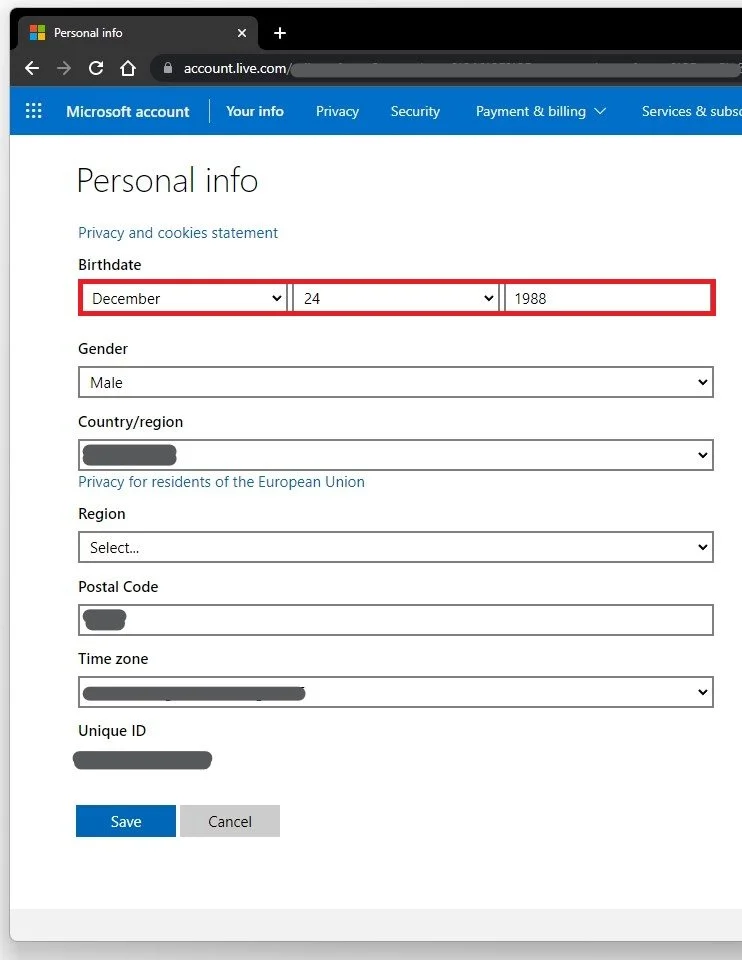Open the Your info tab
The height and width of the screenshot is (960, 742).
[x=255, y=111]
